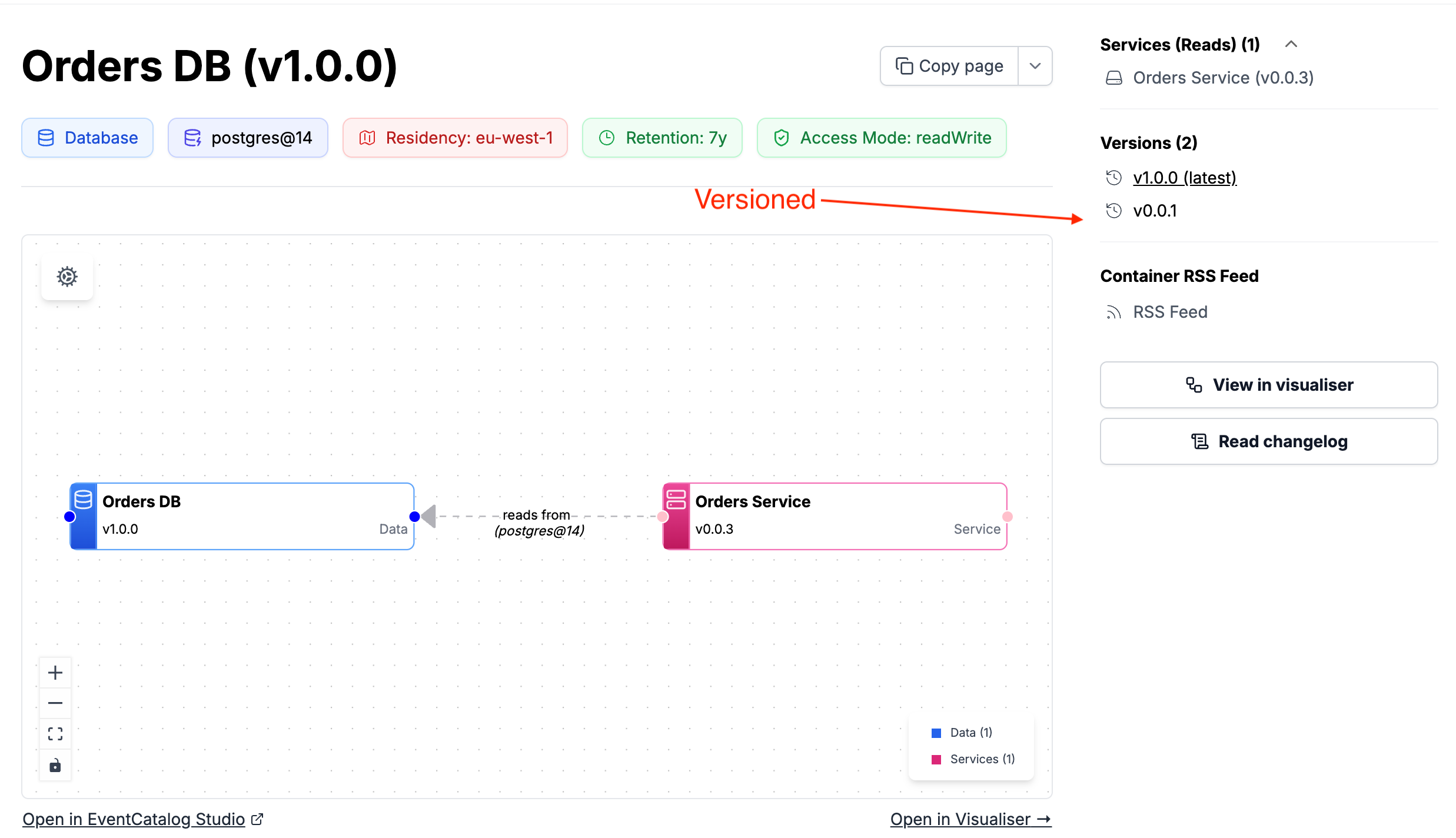This screenshot has width=1456, height=838.
Task: Open Orders Service (v0.0.3) in sidebar
Action: [x=1223, y=78]
